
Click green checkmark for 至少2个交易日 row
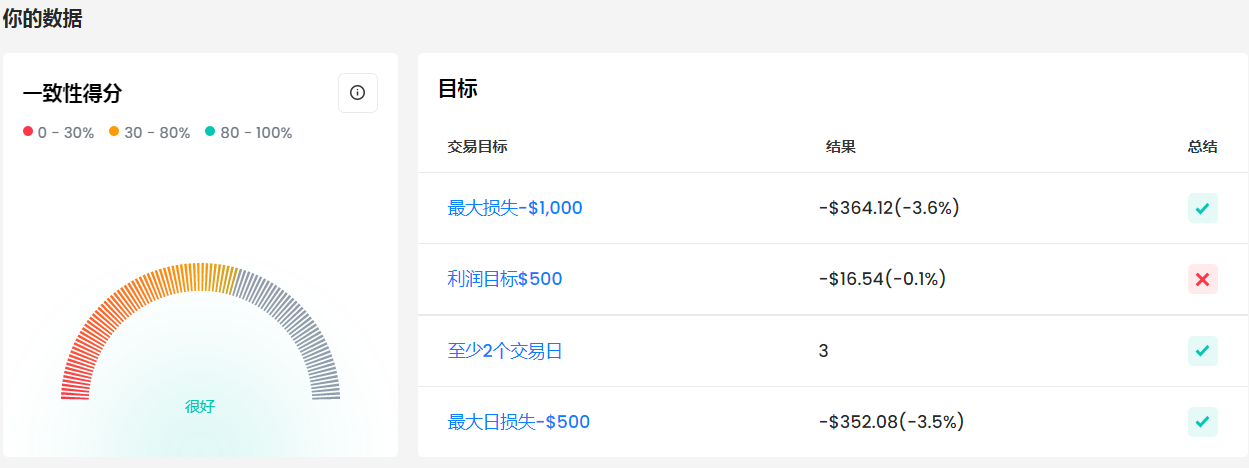pos(1203,351)
